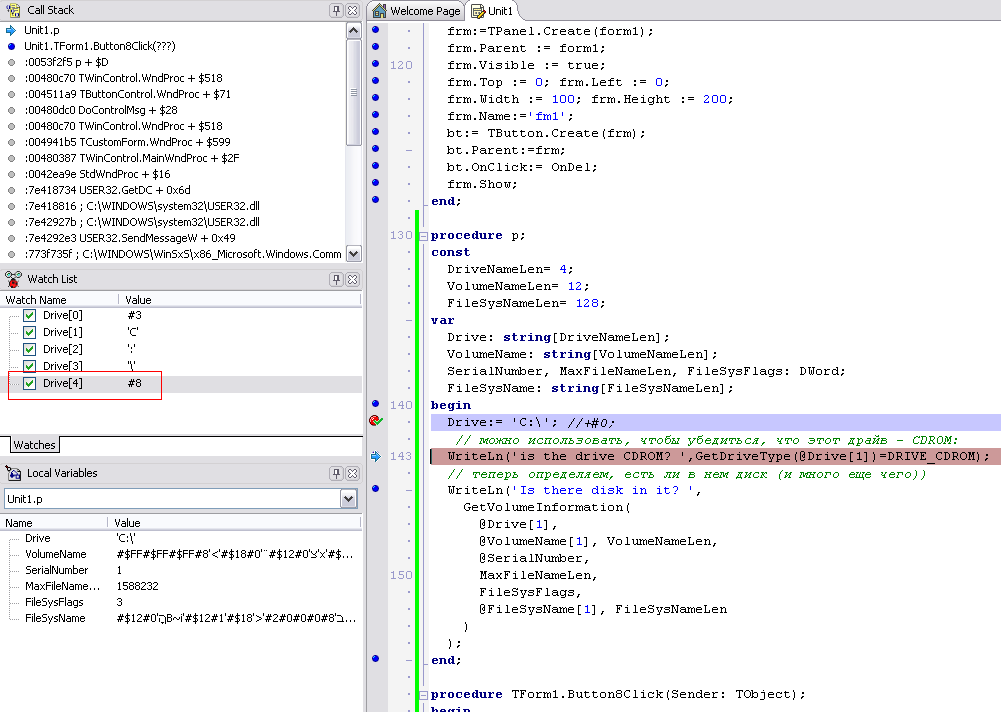Click the Watch List ladybug icon

13,279
